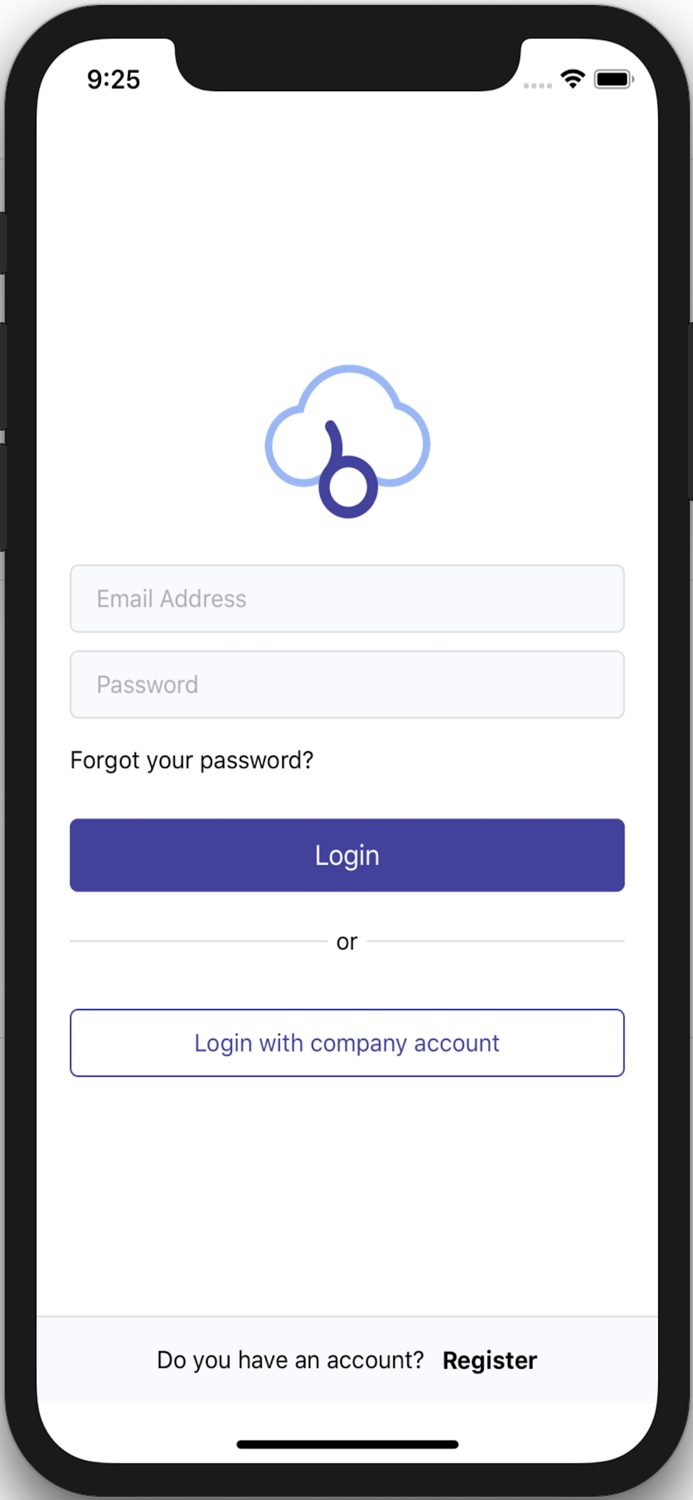Click the "Do you have an account?" text
Image resolution: width=693 pixels, height=1500 pixels.
click(290, 1360)
